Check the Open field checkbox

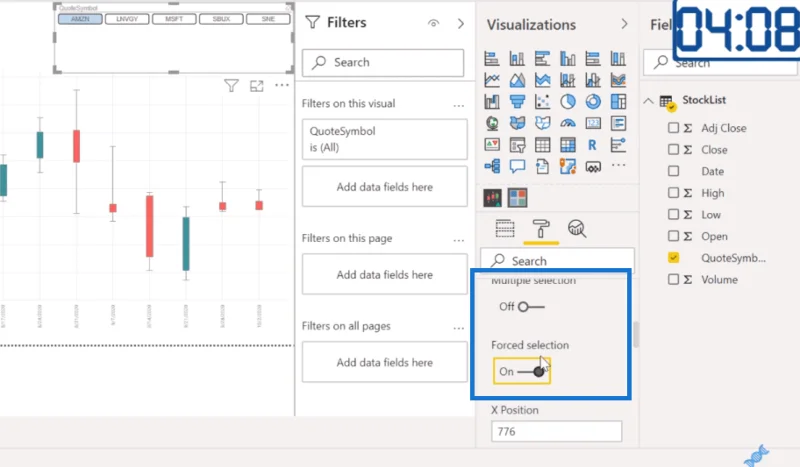click(673, 236)
